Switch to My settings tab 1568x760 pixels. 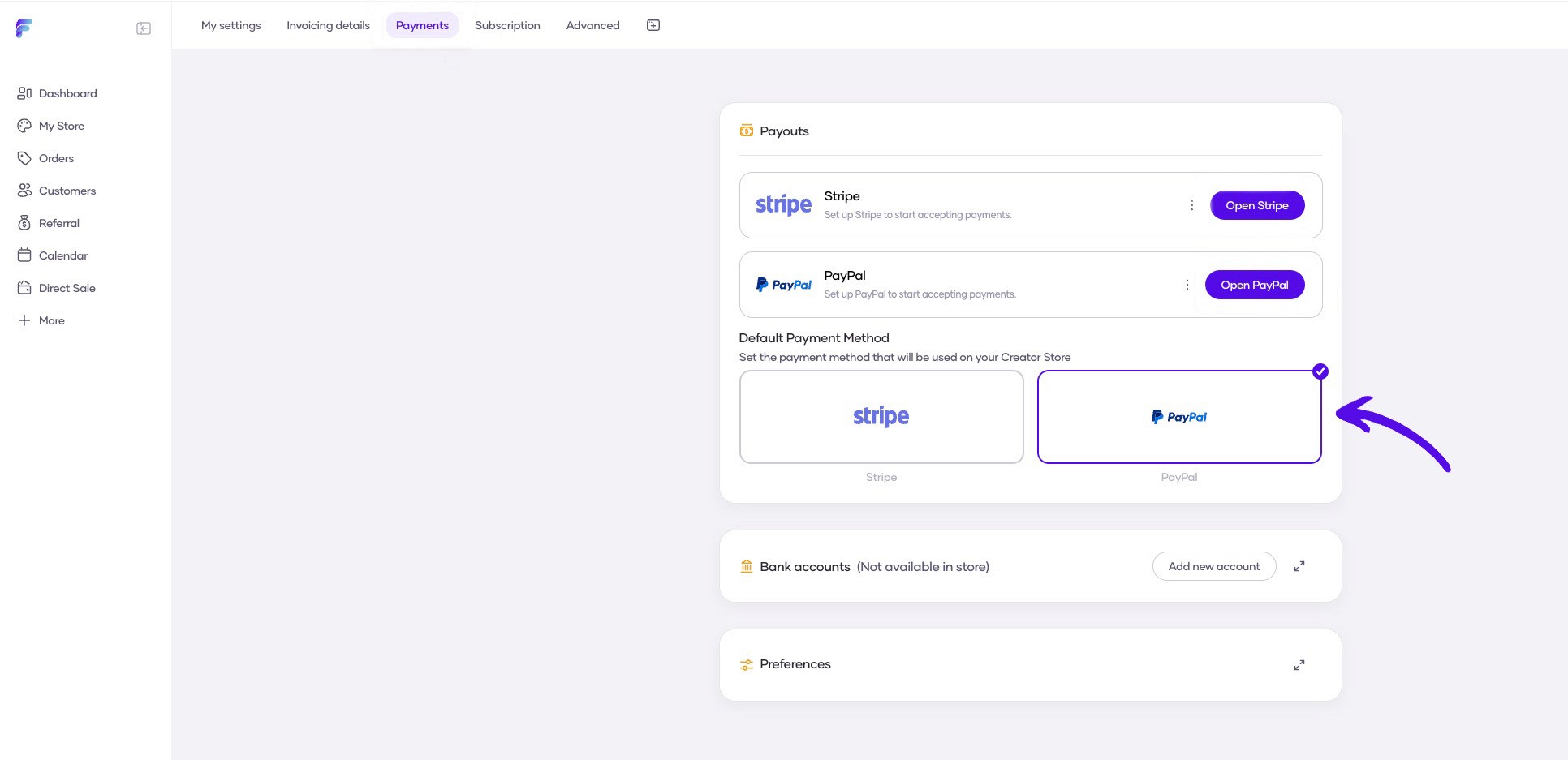click(231, 25)
